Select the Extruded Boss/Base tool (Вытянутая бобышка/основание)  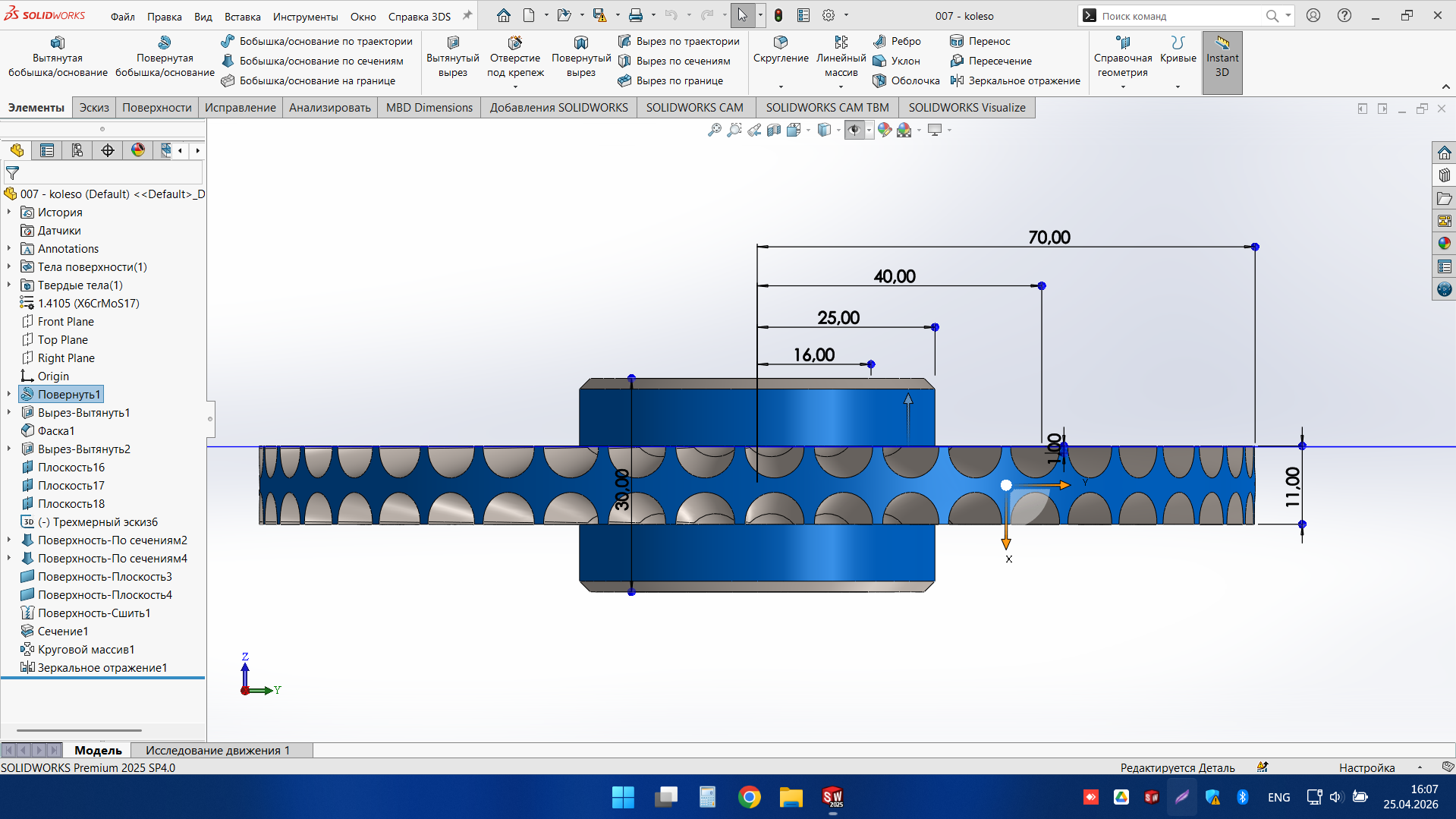click(x=58, y=57)
